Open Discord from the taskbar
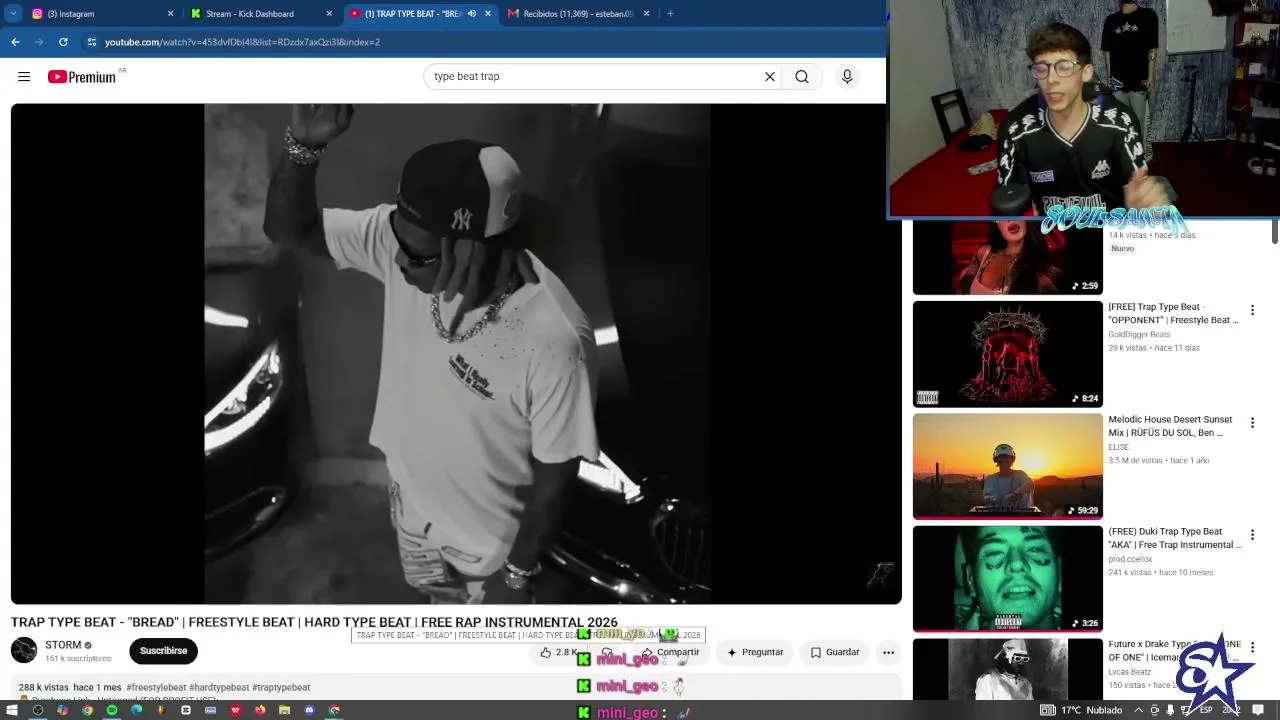This screenshot has height=720, width=1280. [x=309, y=710]
